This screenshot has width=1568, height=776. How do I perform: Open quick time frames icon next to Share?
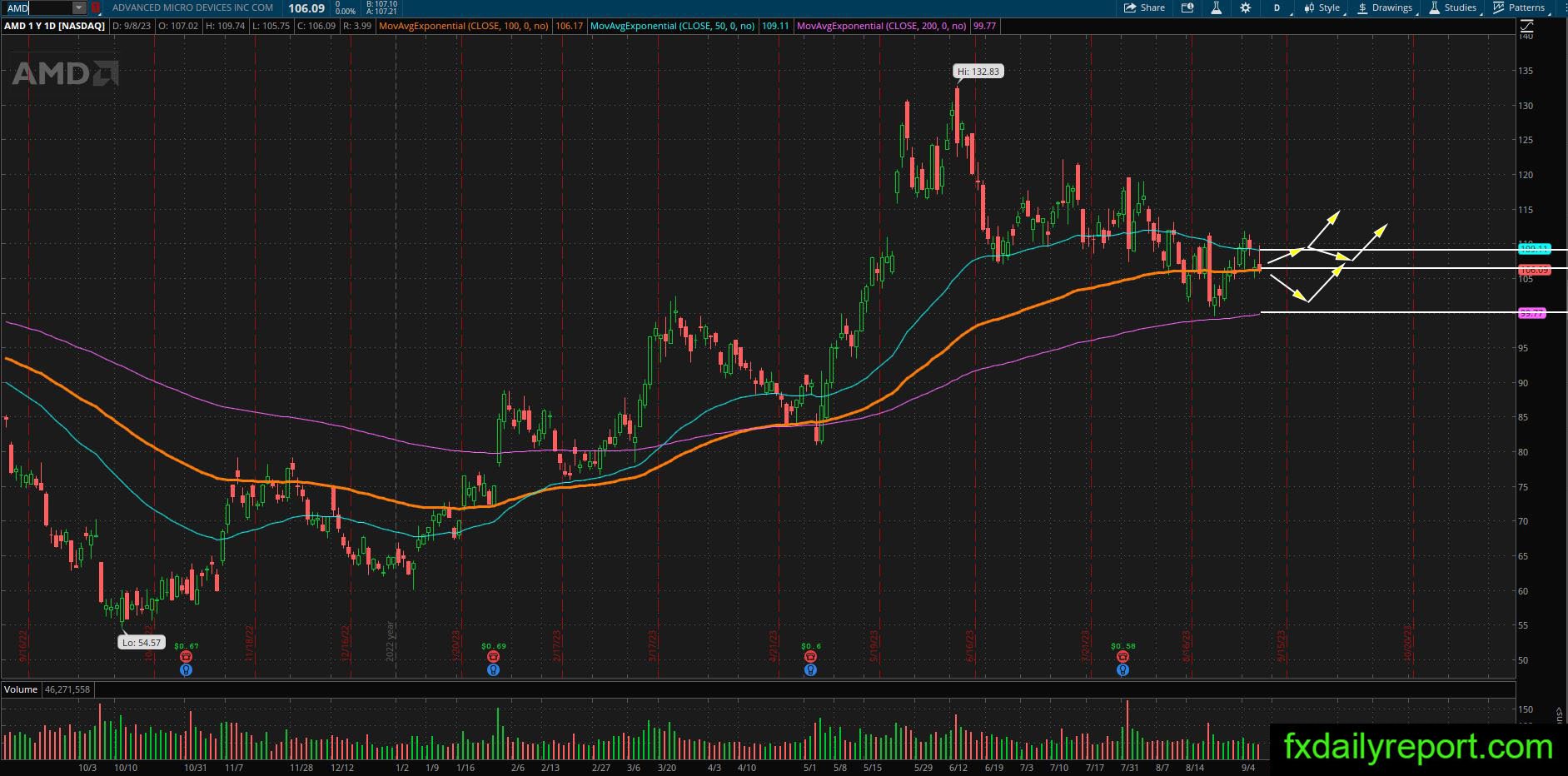(x=1187, y=7)
